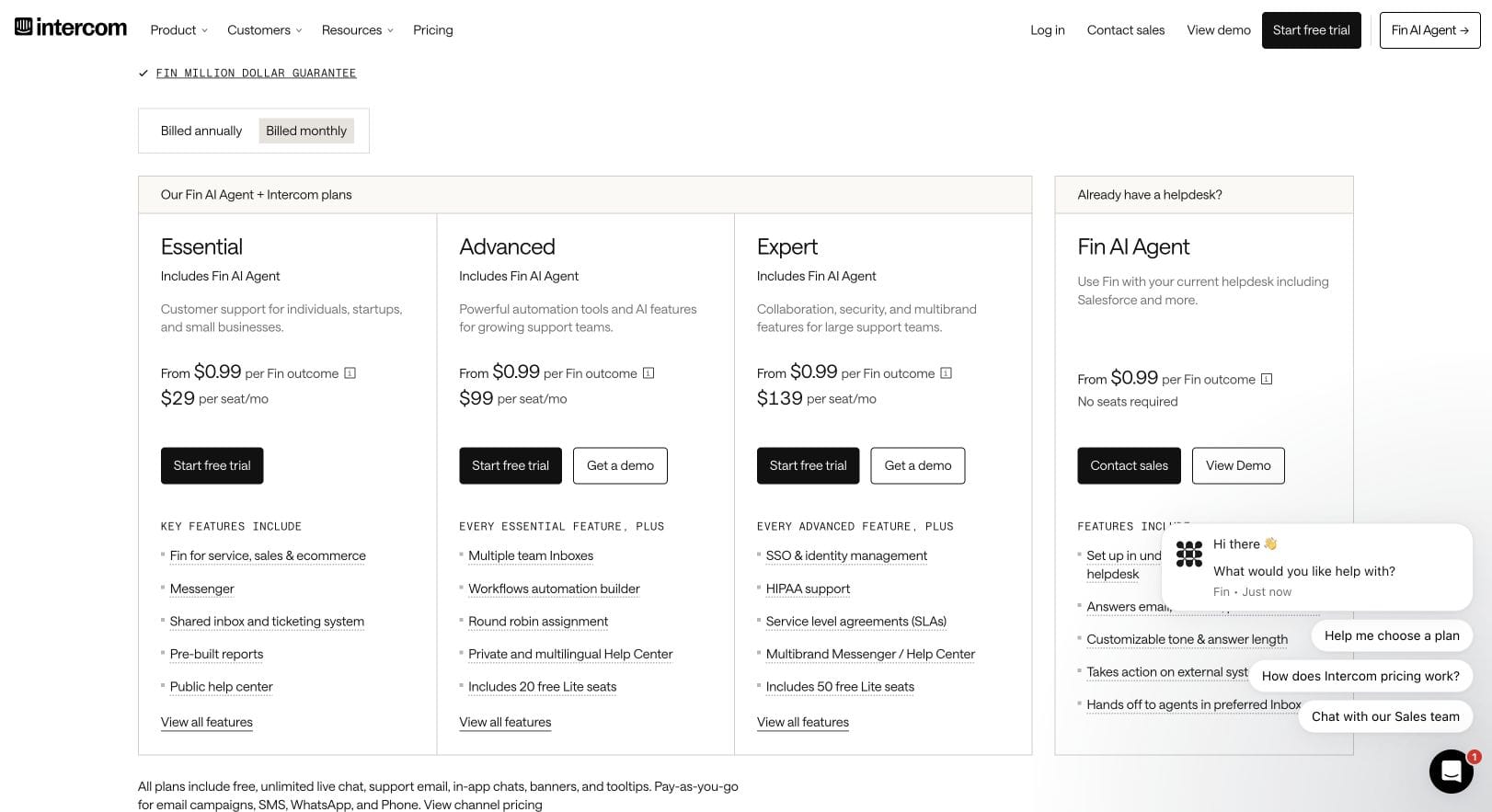
Task: Choose 'Chat with our Sales team' reply
Action: point(1385,716)
